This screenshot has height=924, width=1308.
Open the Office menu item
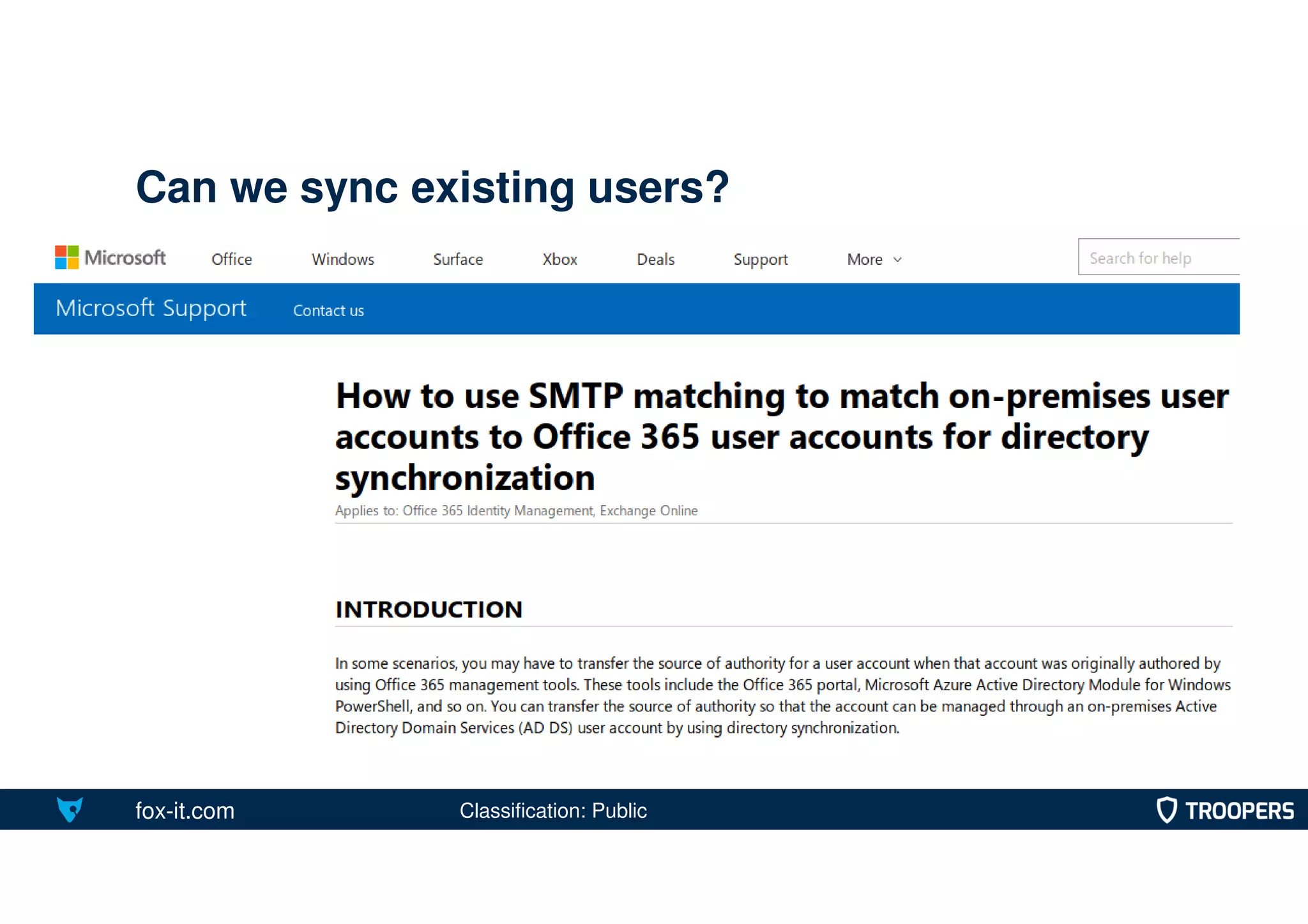click(232, 259)
